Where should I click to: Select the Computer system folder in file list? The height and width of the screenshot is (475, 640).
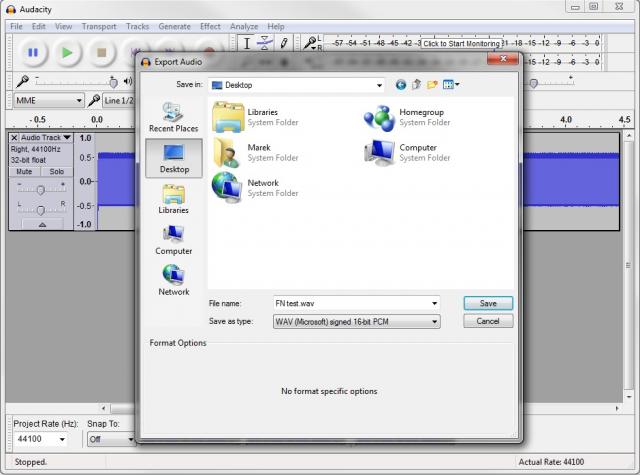(407, 153)
